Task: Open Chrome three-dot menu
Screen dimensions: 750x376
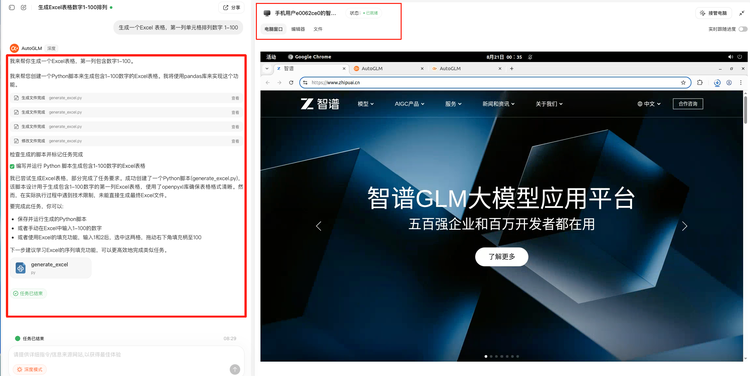Action: coord(740,82)
